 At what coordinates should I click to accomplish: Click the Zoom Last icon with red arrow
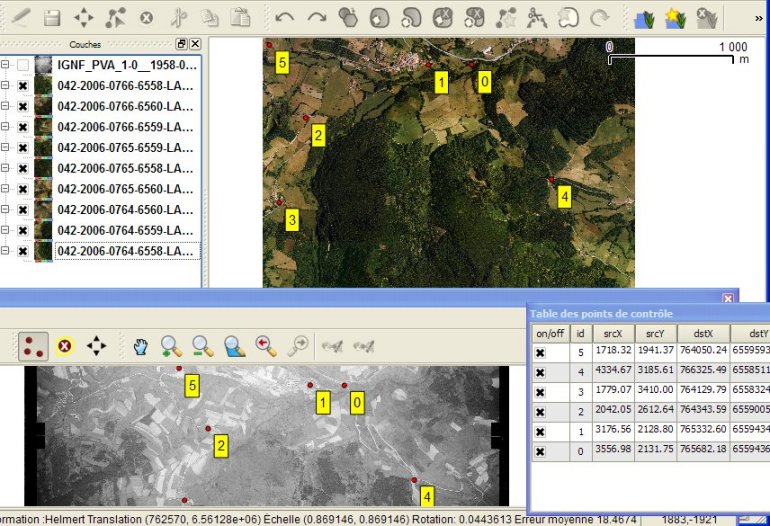[x=266, y=346]
